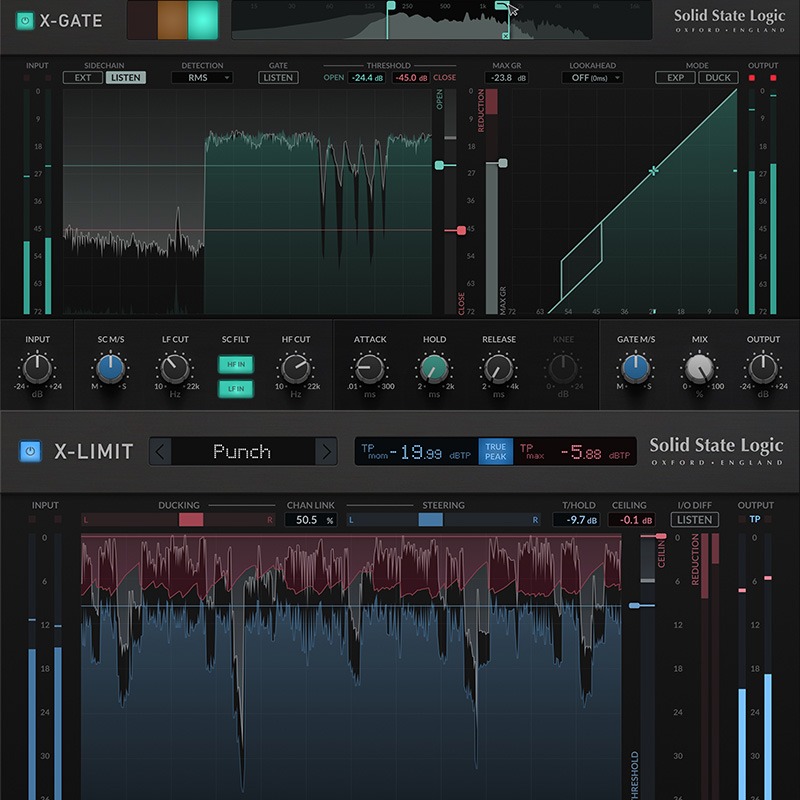Toggle the TRUE PEAK button
Screen dimensions: 800x800
(x=495, y=451)
